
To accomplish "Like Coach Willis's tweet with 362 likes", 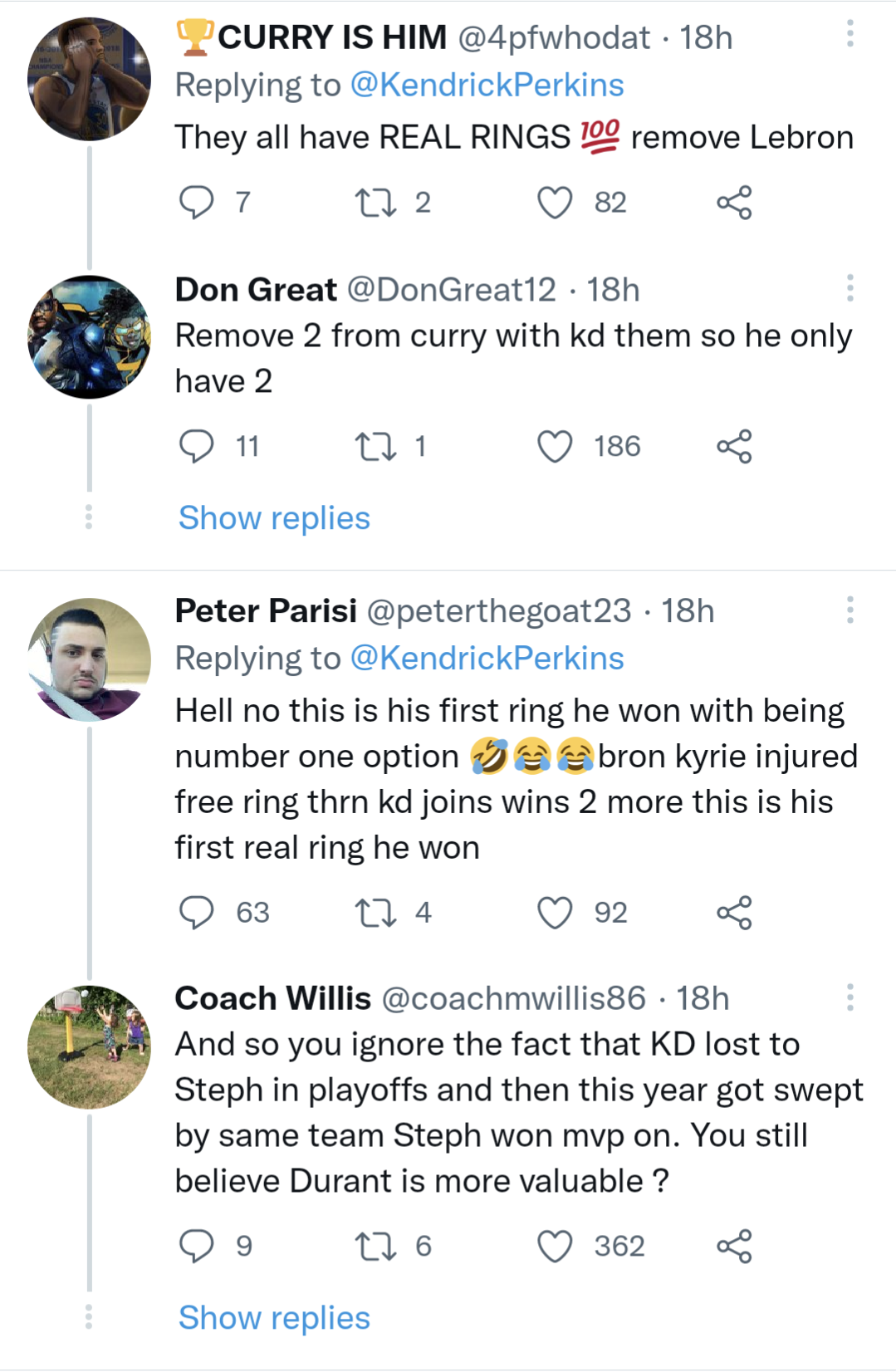I will click(x=555, y=1247).
